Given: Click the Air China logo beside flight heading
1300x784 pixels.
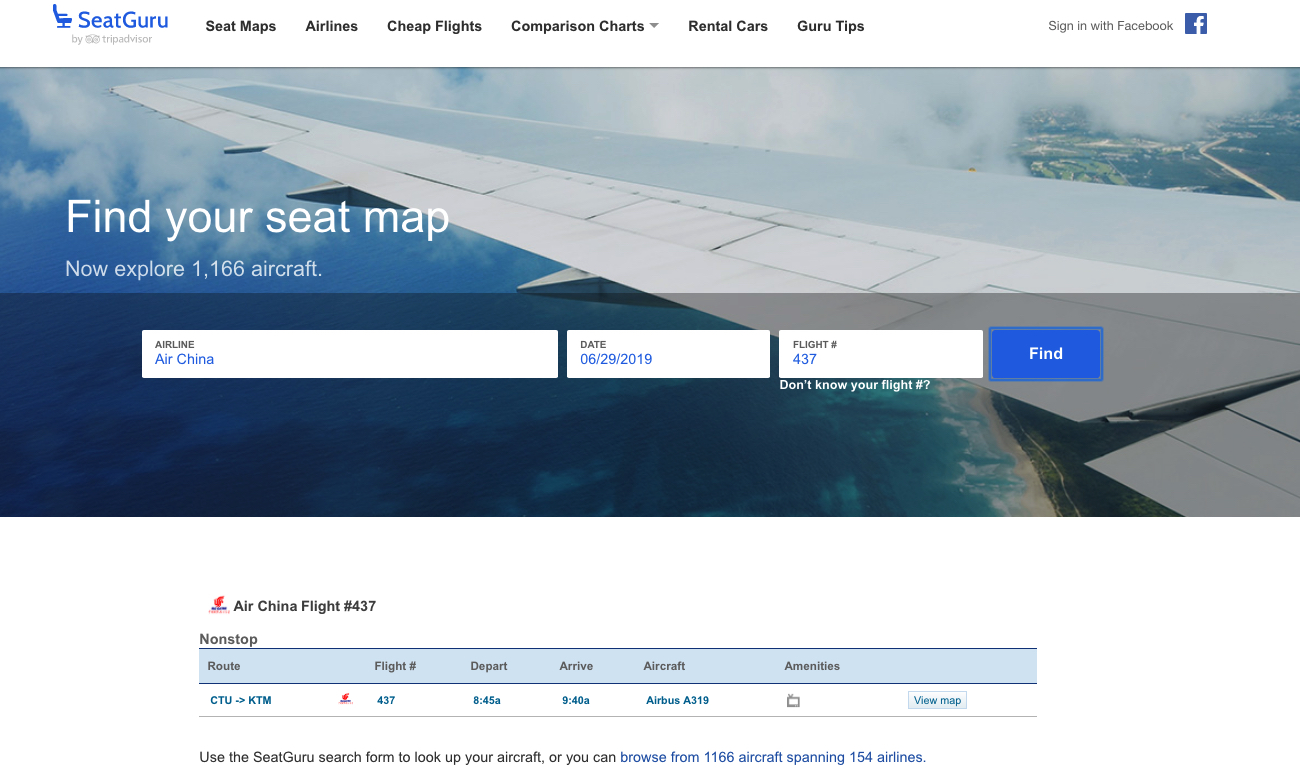Looking at the screenshot, I should click(218, 605).
